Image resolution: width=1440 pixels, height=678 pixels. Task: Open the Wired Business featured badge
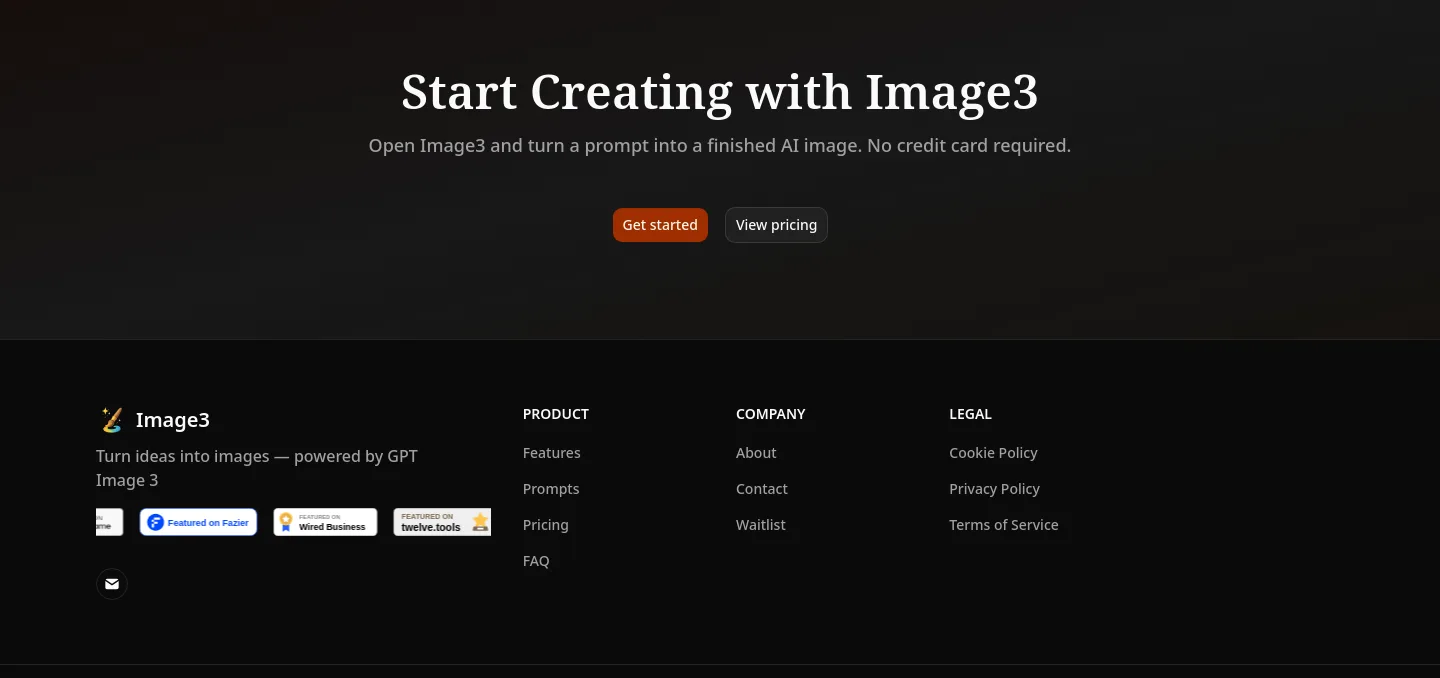pos(326,522)
